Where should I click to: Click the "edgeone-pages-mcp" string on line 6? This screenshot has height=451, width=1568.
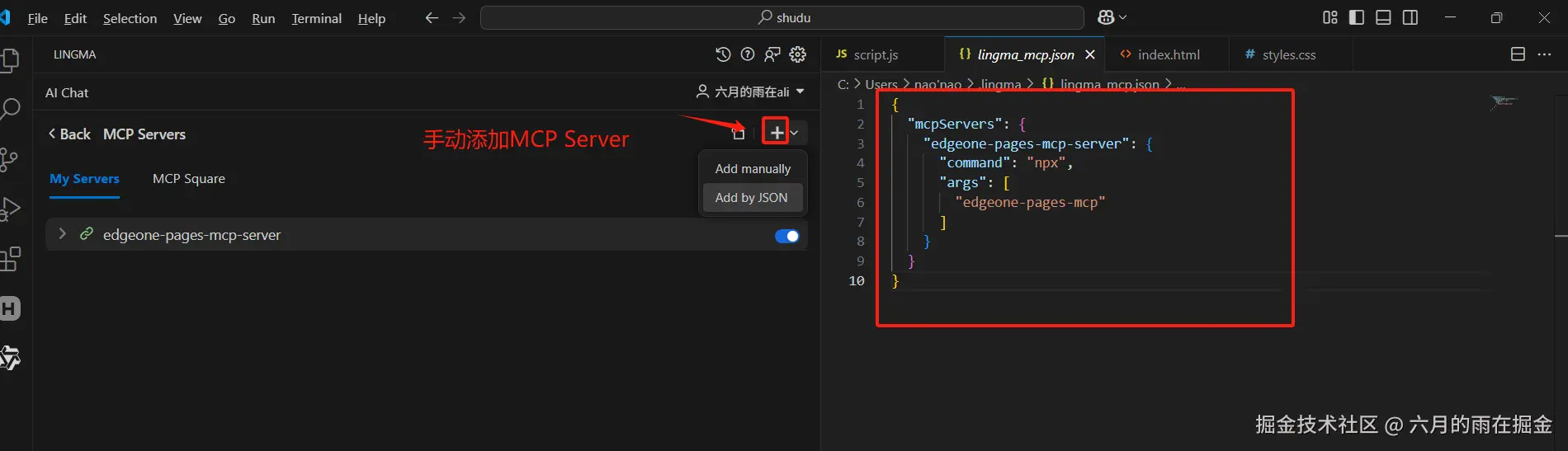(x=1030, y=202)
